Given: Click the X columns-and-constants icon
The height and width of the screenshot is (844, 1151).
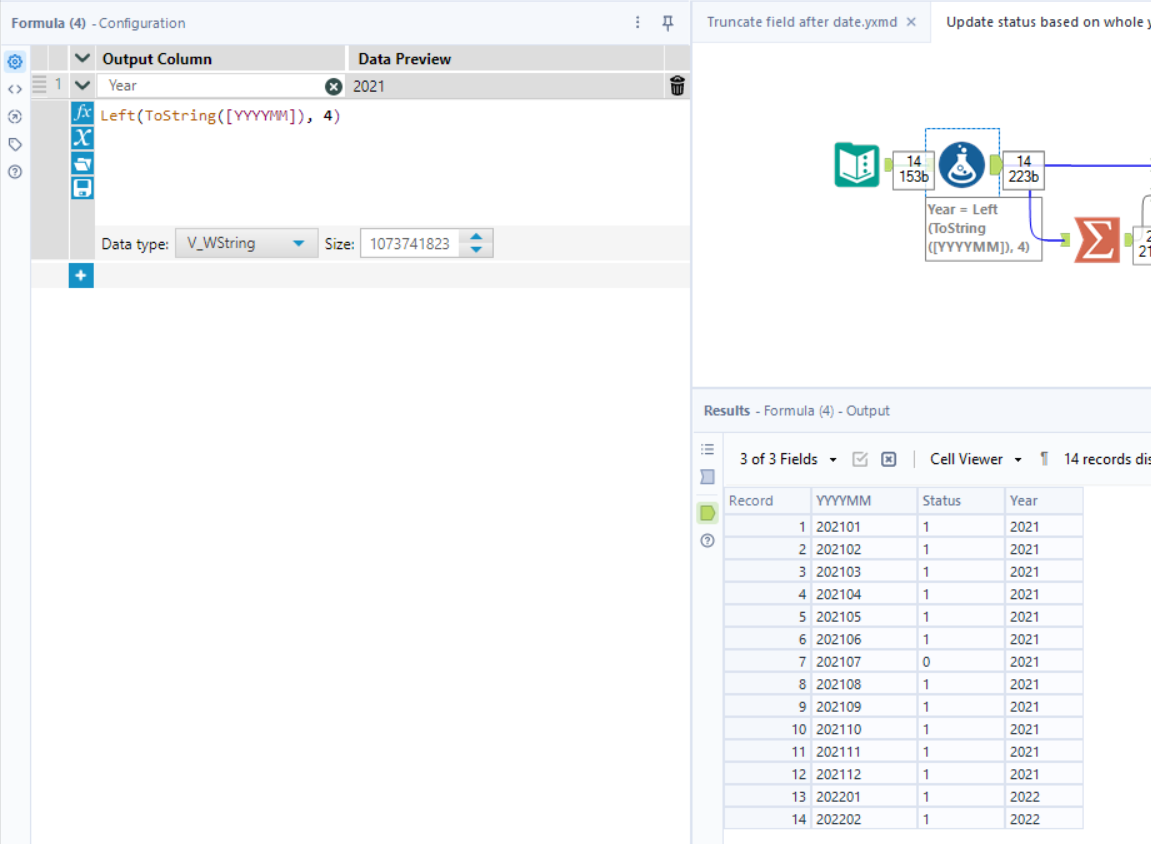Looking at the screenshot, I should 83,139.
